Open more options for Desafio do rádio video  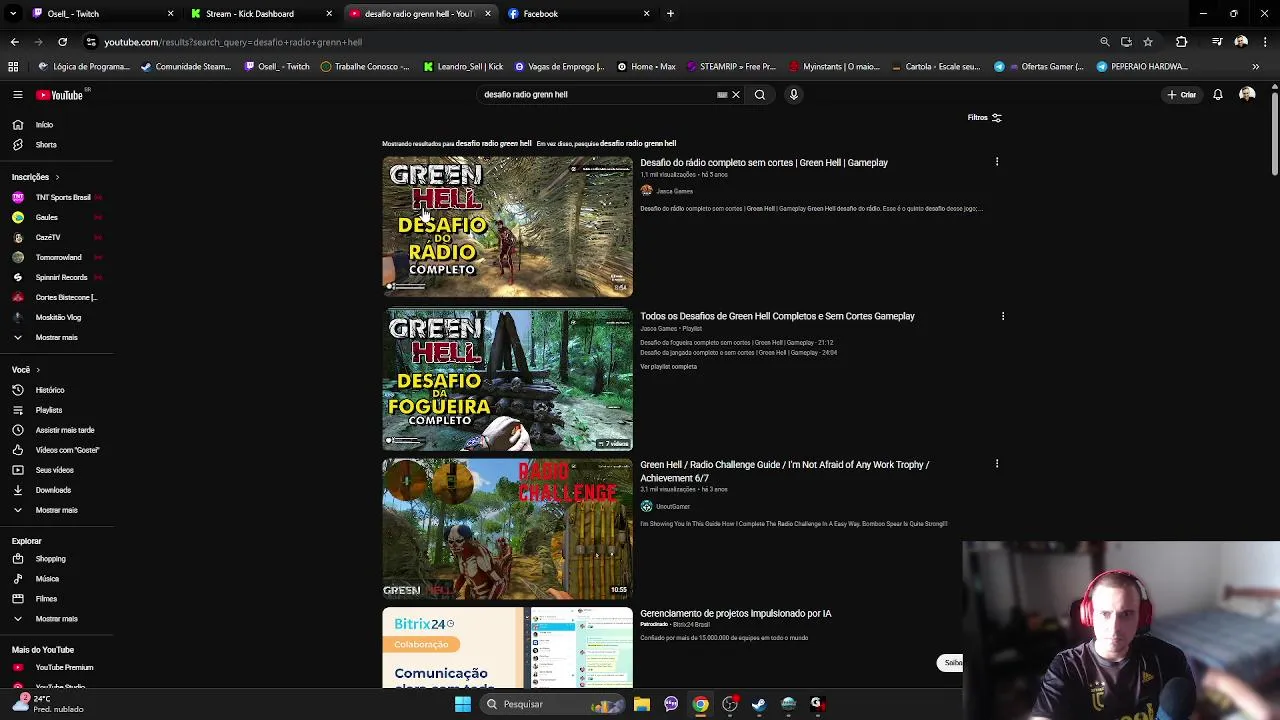(x=997, y=162)
